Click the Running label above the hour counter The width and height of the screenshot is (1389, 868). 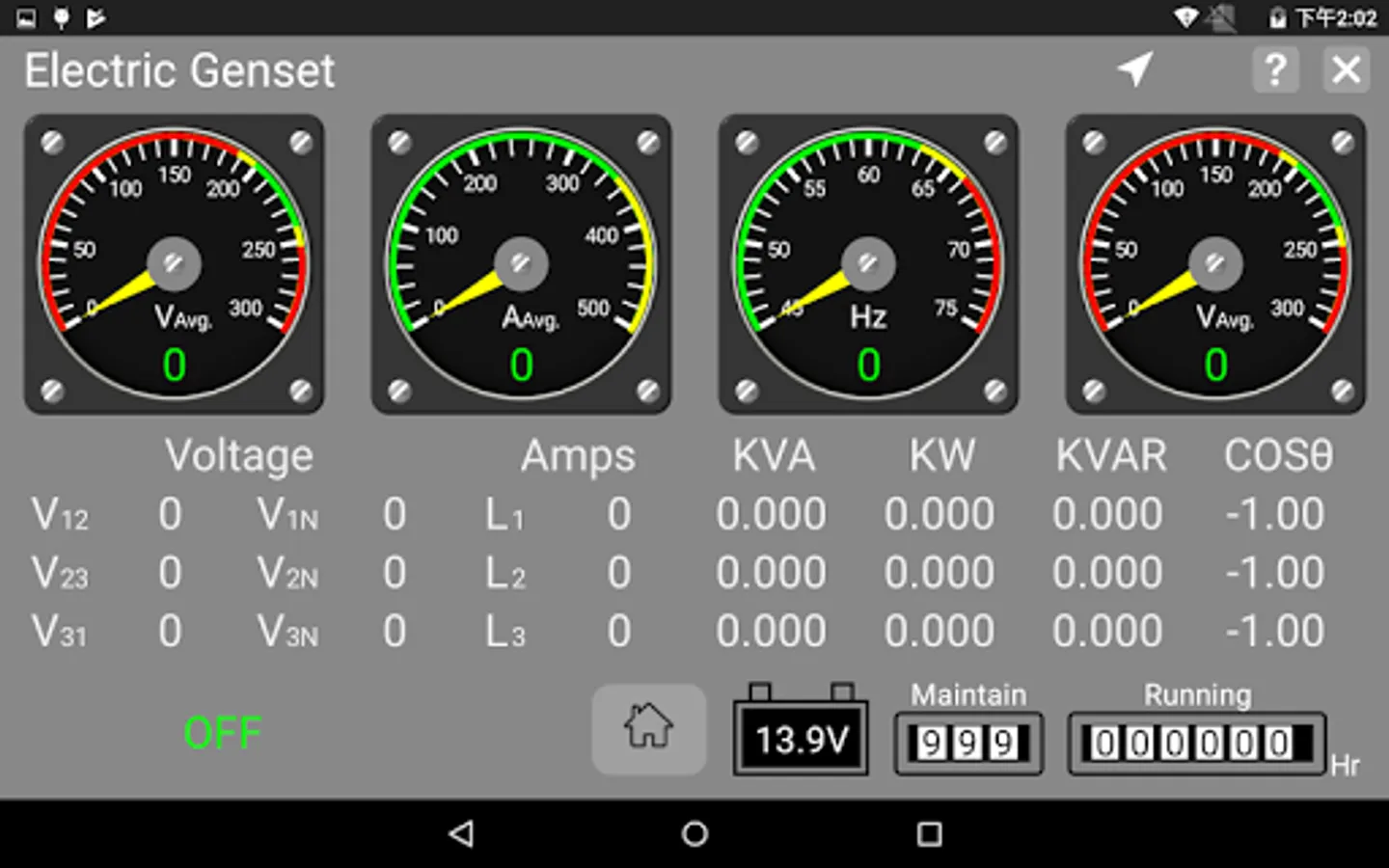[1197, 694]
